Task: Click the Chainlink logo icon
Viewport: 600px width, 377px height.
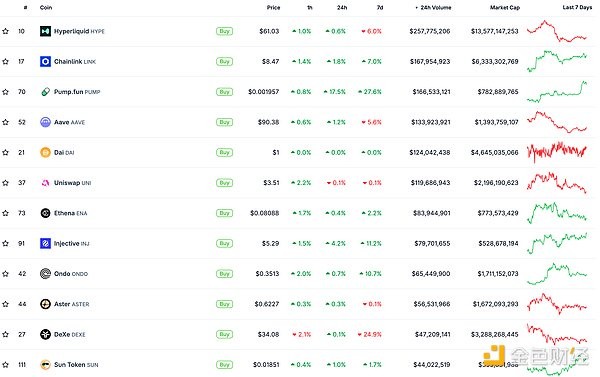Action: (x=45, y=61)
